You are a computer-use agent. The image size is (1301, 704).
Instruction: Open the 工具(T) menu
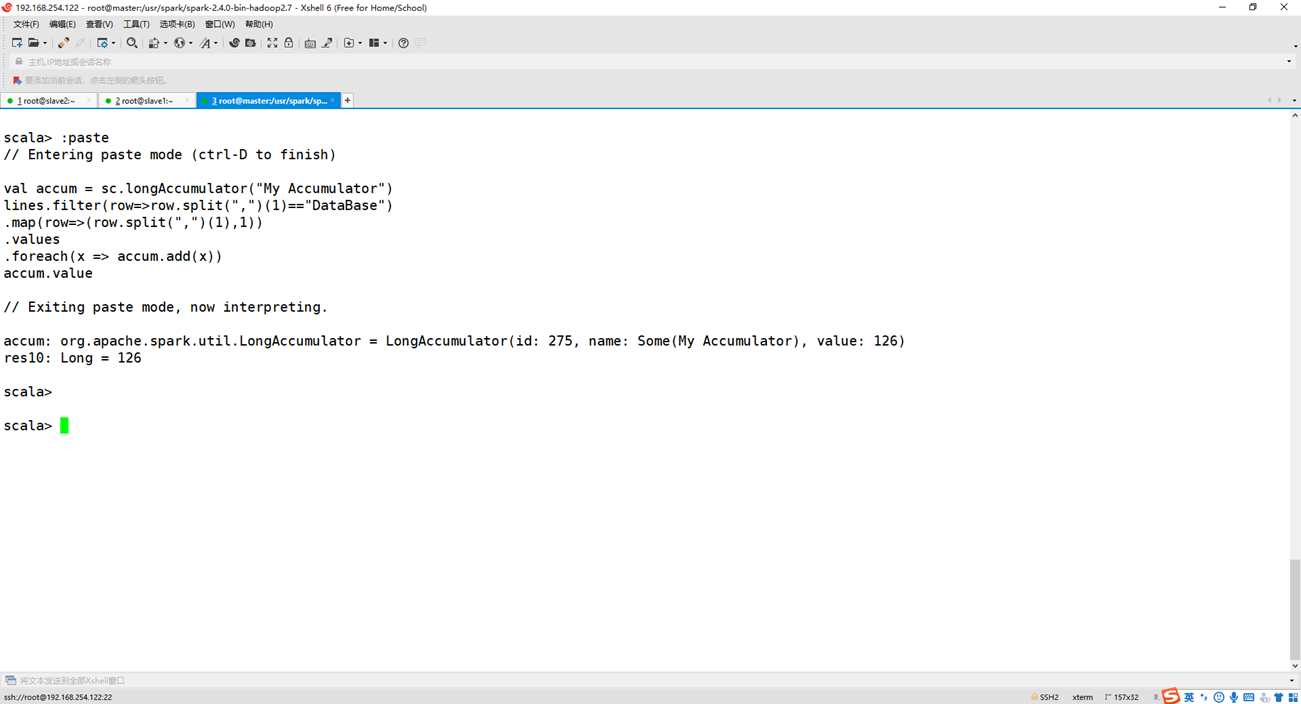coord(136,24)
